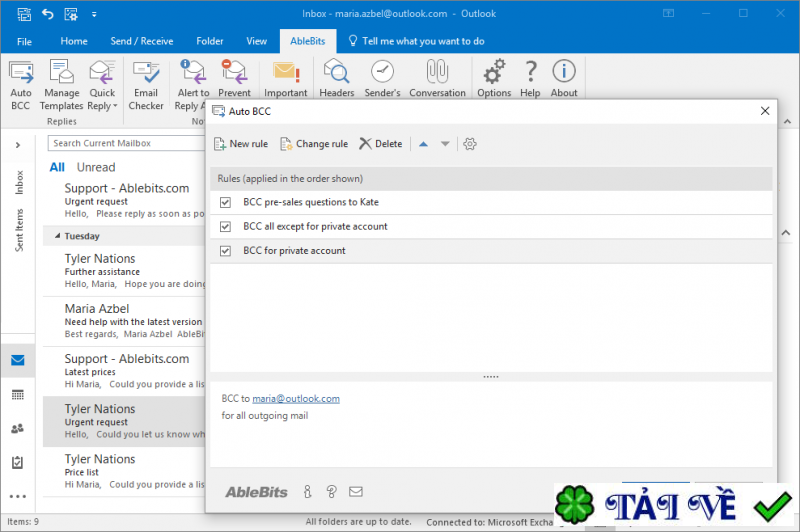Click the info icon in the dialog footer

(307, 492)
